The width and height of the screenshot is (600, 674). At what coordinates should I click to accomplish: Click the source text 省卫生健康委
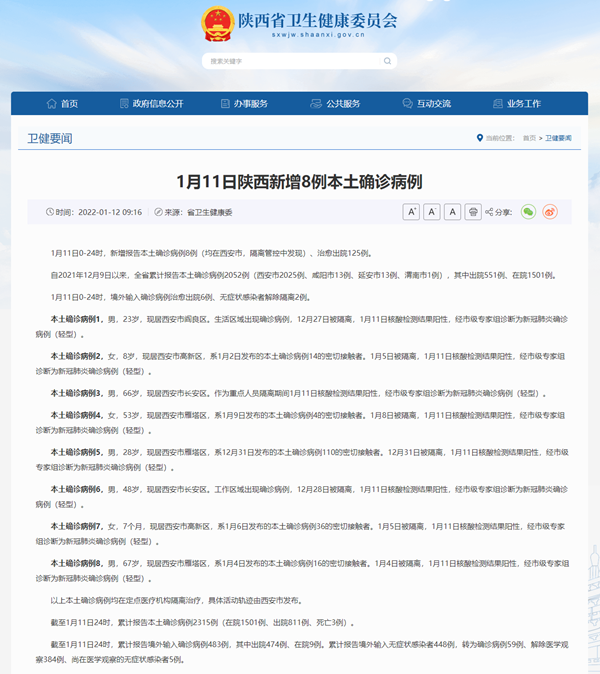click(210, 212)
